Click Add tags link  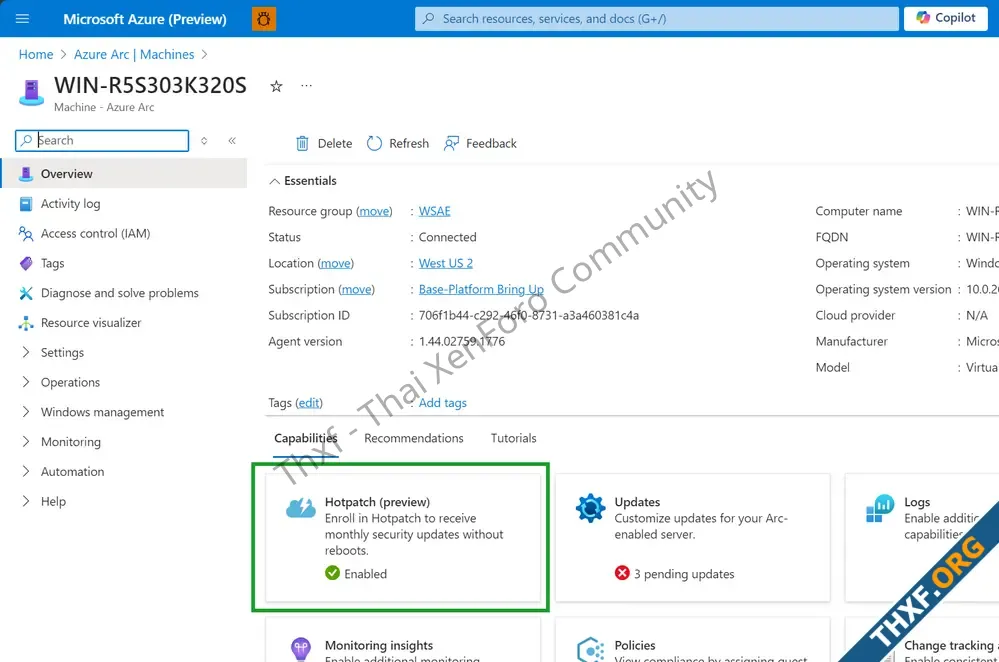(x=442, y=403)
